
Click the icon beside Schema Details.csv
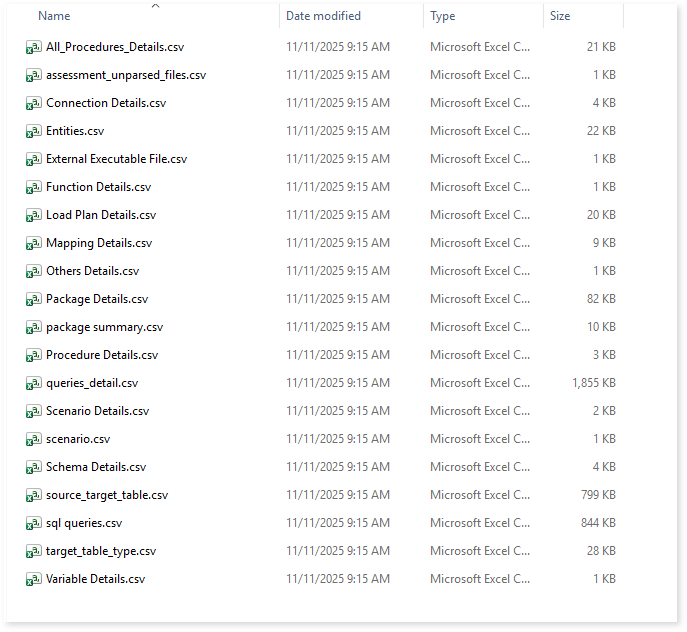pyautogui.click(x=34, y=467)
